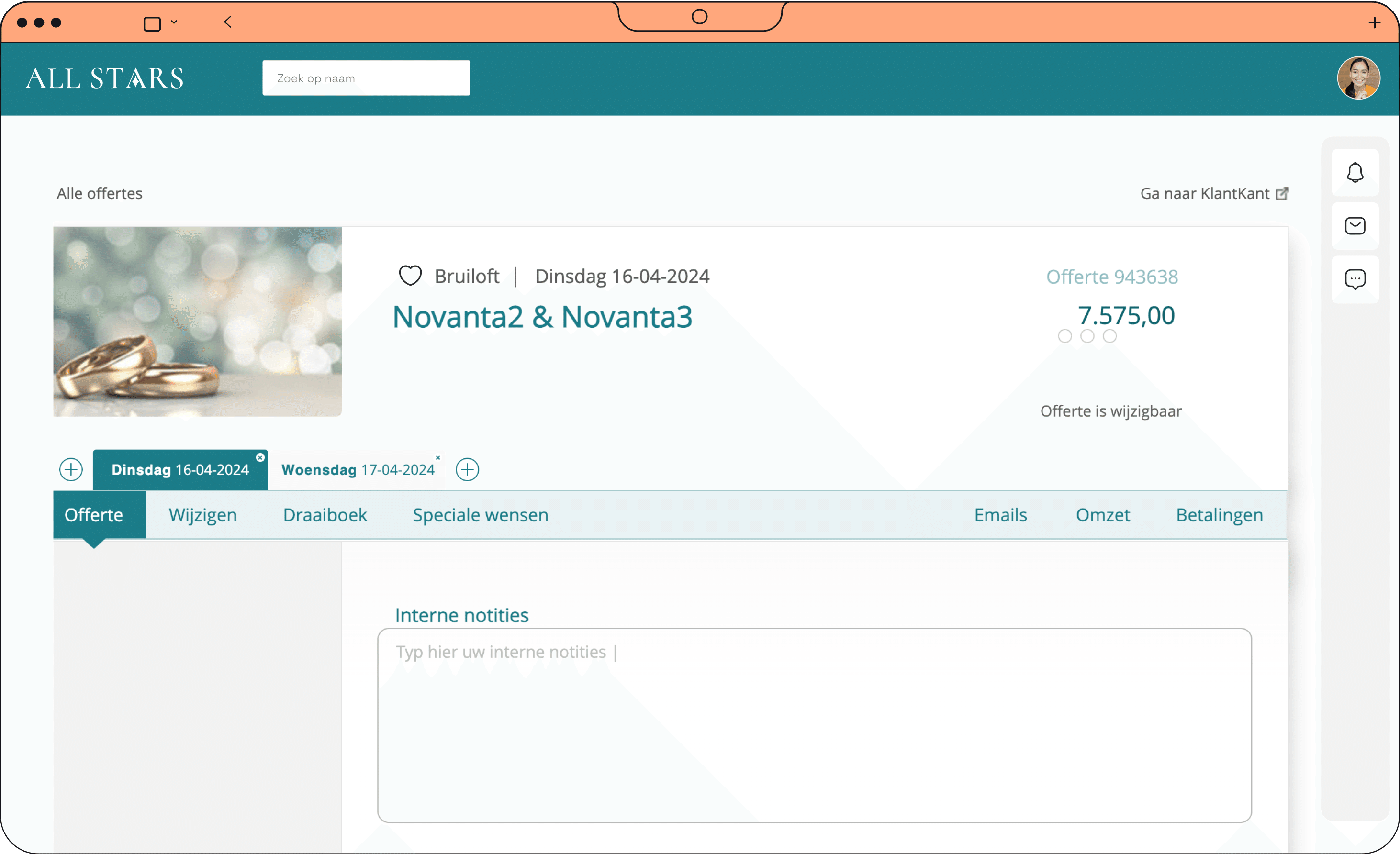Open the mail envelope sidebar icon
Image resolution: width=1400 pixels, height=854 pixels.
pyautogui.click(x=1355, y=226)
